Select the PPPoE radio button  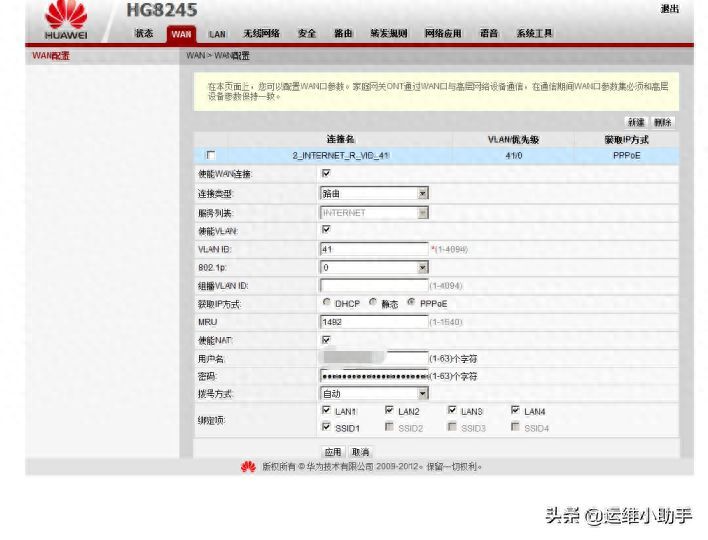(410, 302)
